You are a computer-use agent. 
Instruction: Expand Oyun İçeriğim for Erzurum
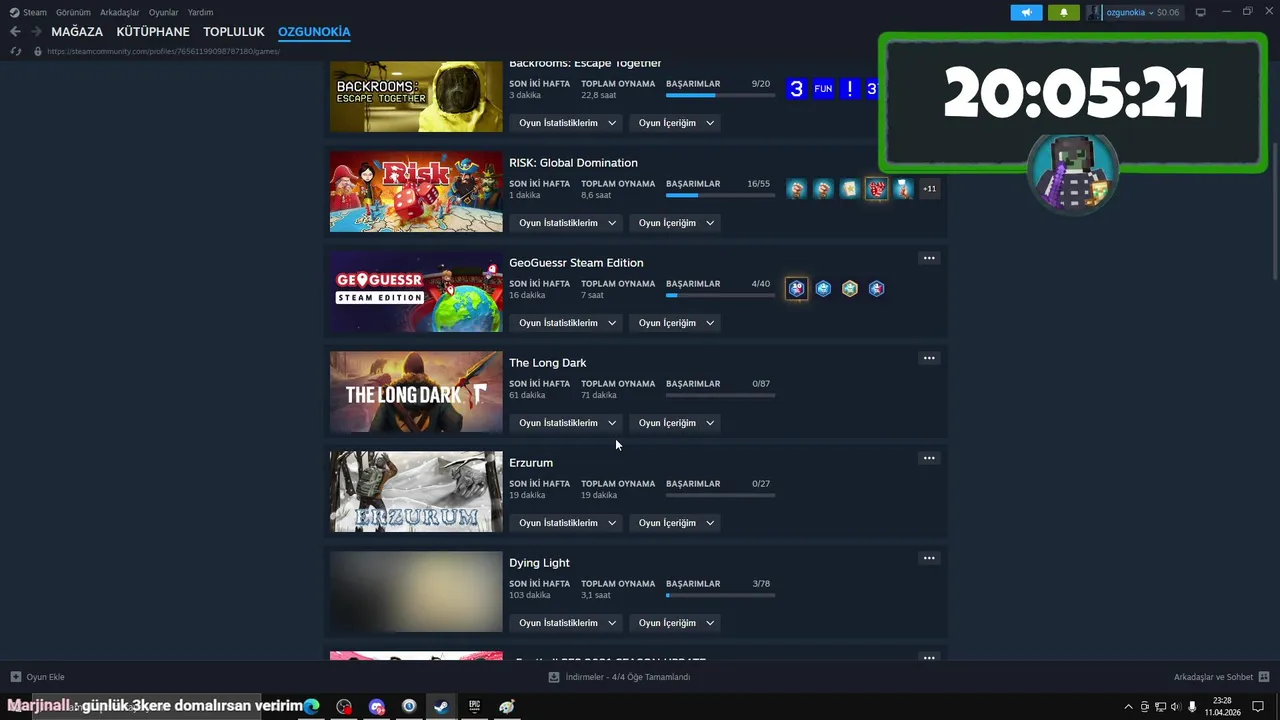[x=676, y=523]
